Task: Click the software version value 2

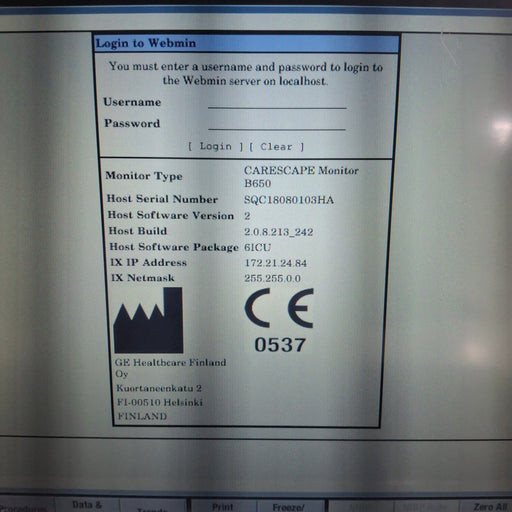Action: point(247,216)
